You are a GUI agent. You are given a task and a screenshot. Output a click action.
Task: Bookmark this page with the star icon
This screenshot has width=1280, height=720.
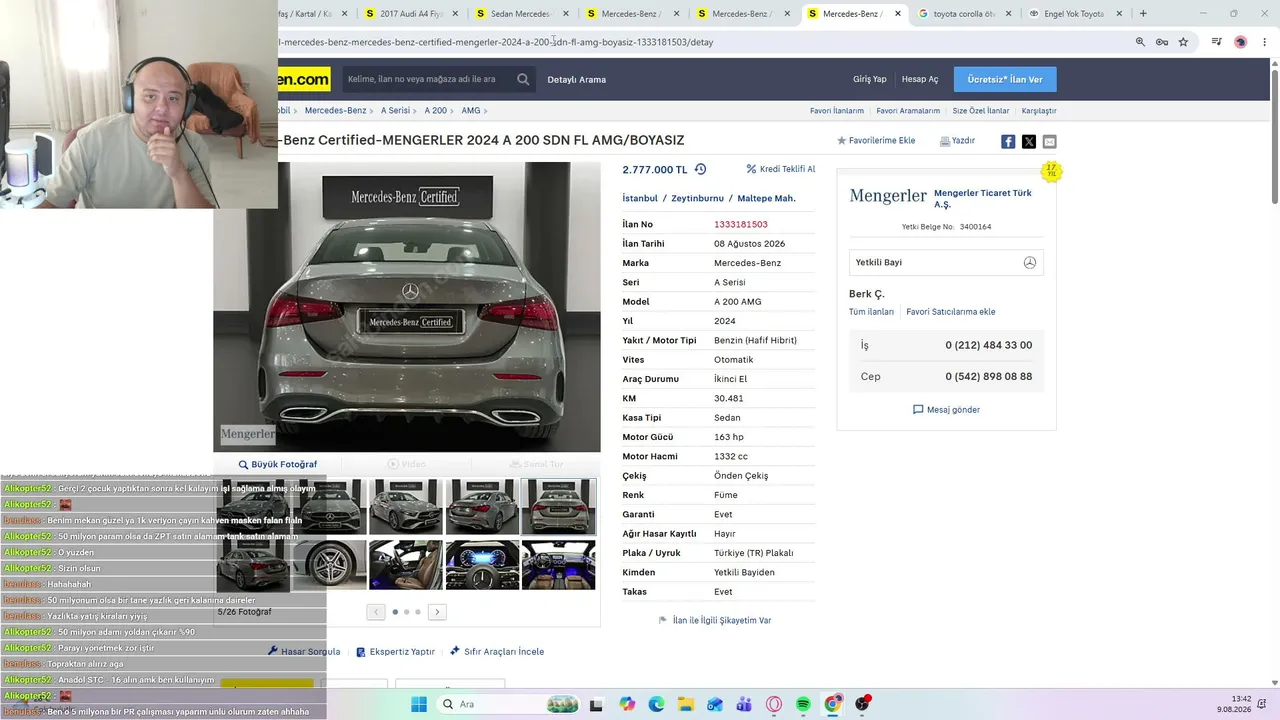(x=1183, y=42)
